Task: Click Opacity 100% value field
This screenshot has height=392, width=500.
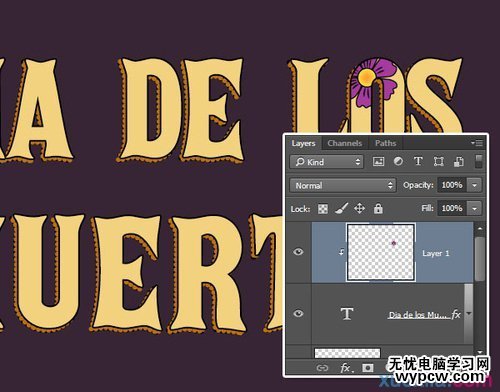Action: pos(452,185)
